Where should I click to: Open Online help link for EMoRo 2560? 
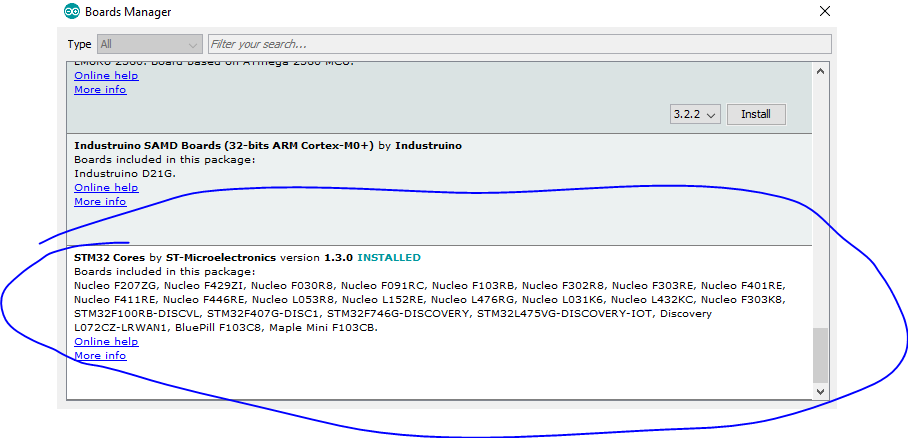106,76
